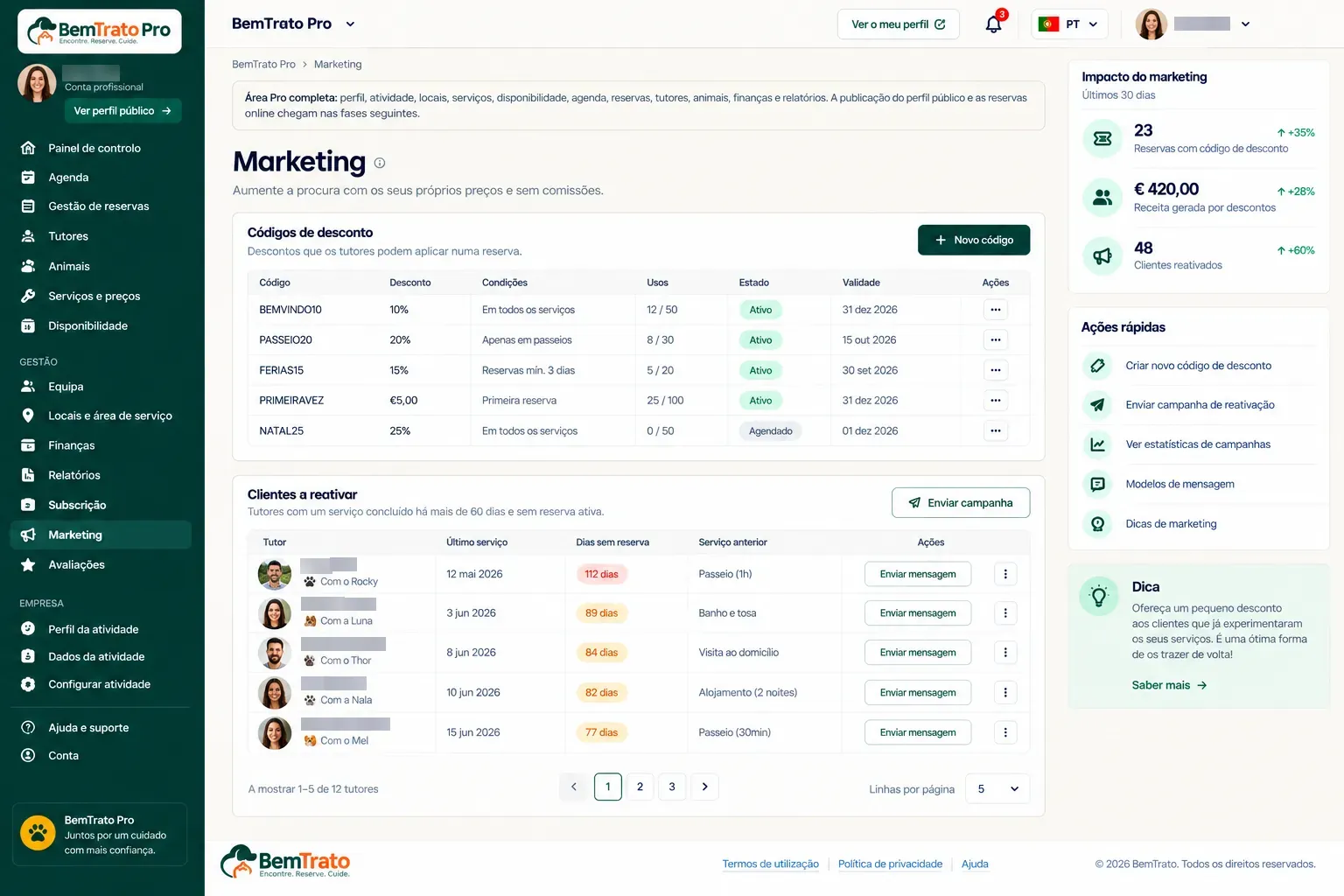Click the BemTrato footer logo
The image size is (1344, 896).
click(285, 862)
